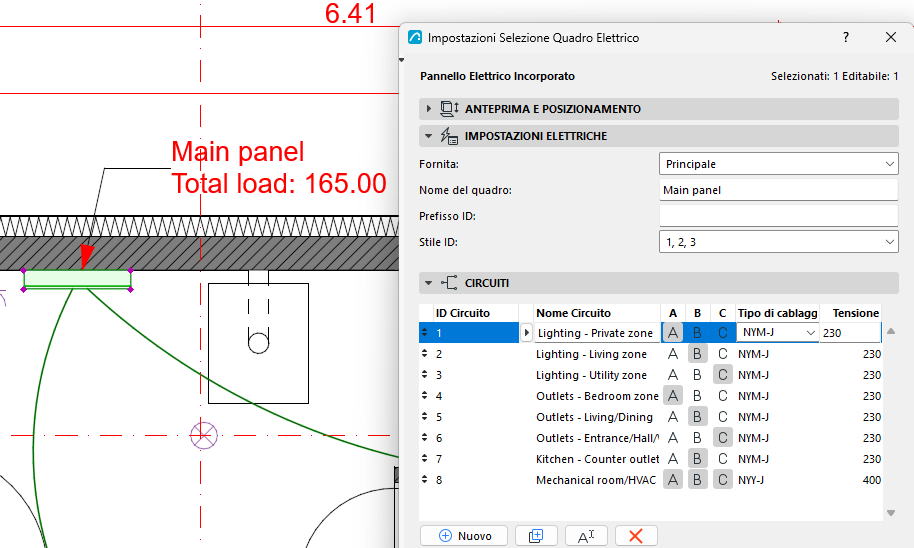Click the red X delete circuit button
This screenshot has width=914, height=548.
[x=636, y=536]
